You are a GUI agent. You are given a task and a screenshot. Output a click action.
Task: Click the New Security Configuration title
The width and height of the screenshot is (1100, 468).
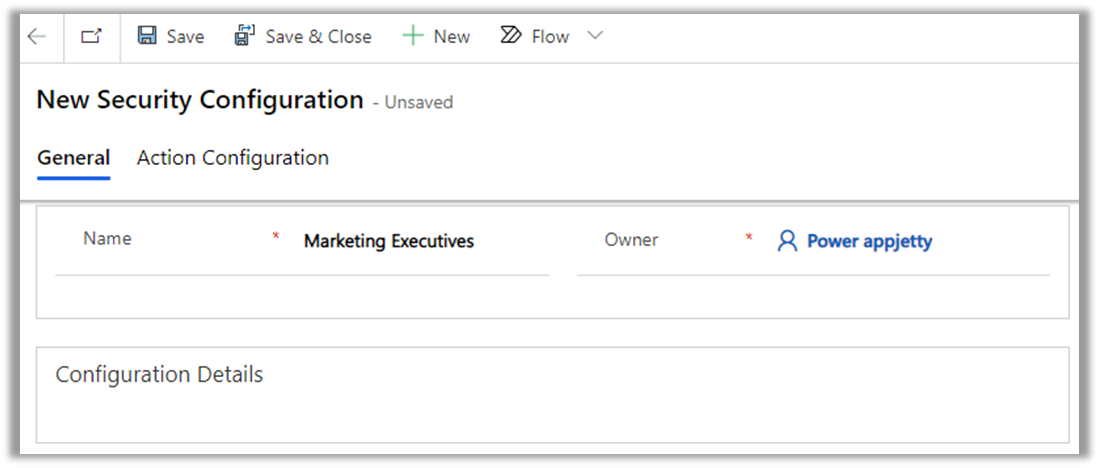(200, 100)
